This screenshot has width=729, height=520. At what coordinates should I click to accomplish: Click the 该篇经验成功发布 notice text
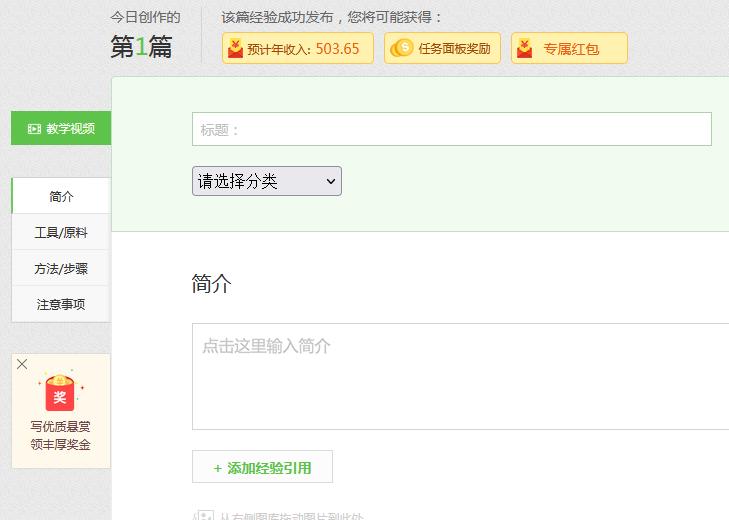click(x=331, y=17)
